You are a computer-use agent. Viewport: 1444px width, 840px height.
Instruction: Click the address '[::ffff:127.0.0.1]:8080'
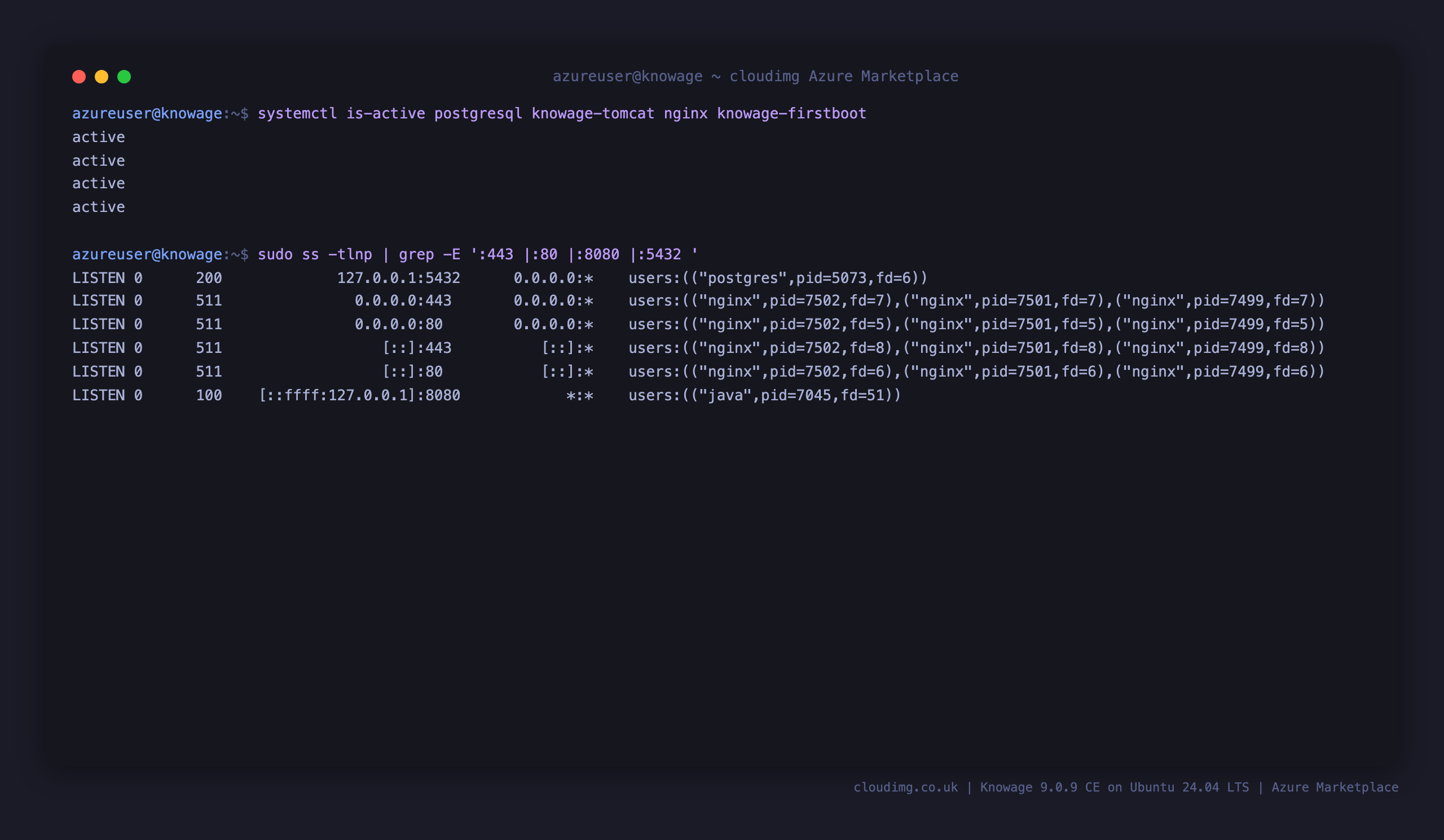coord(359,395)
